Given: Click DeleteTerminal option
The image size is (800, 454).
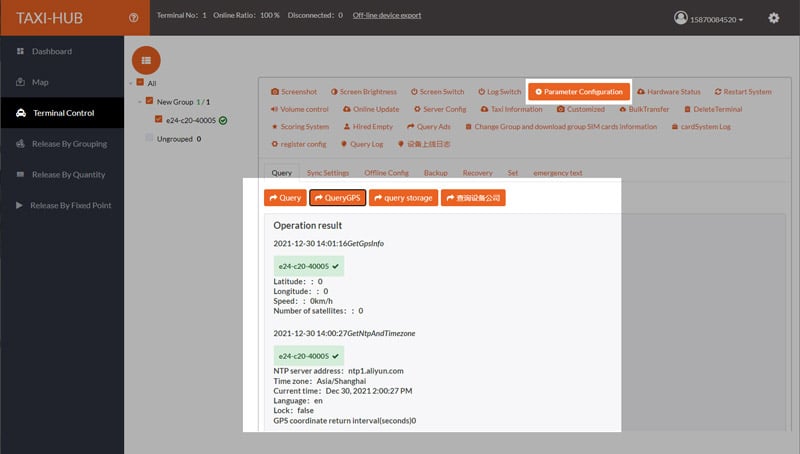Looking at the screenshot, I should pyautogui.click(x=713, y=109).
